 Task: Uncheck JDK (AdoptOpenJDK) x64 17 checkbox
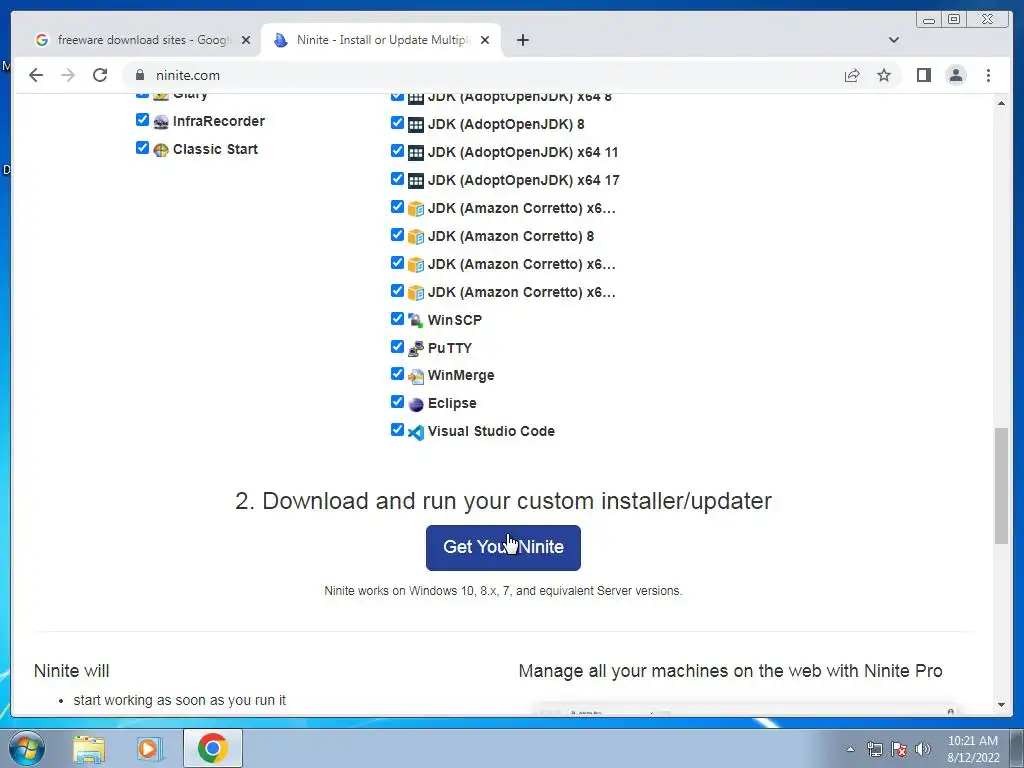(x=397, y=178)
